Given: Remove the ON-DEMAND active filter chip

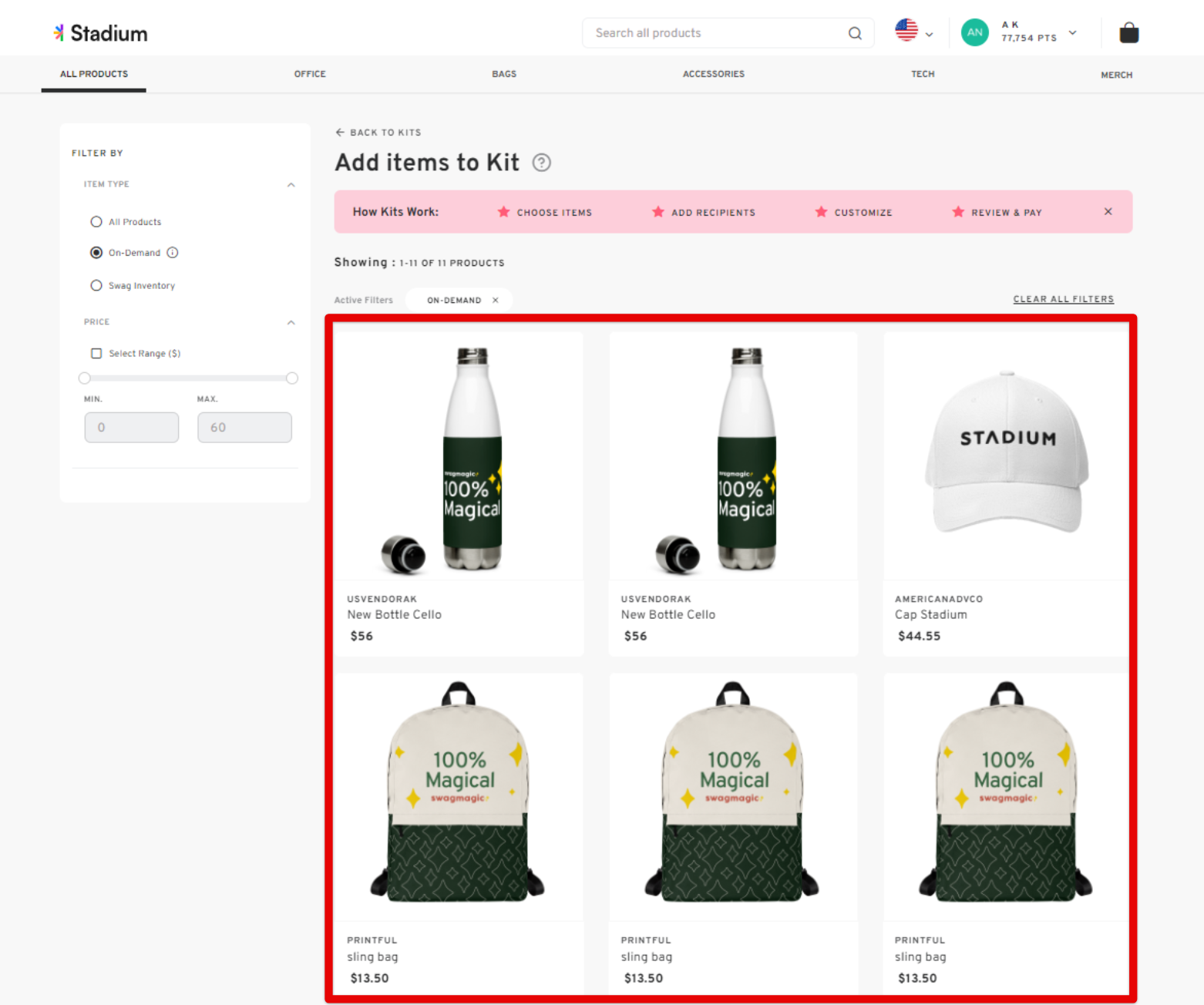Looking at the screenshot, I should (496, 300).
